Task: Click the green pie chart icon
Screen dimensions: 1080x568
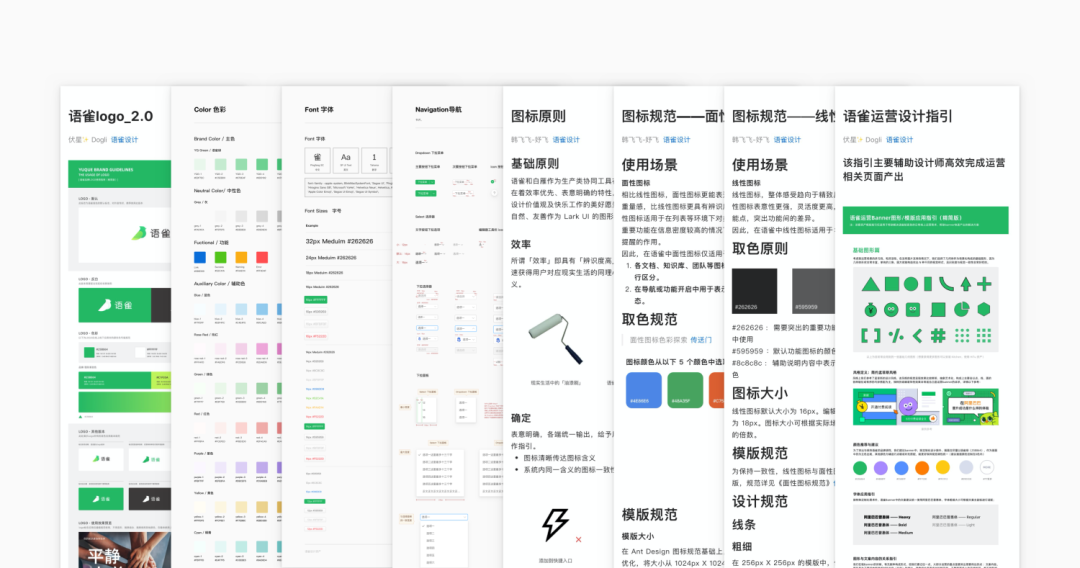Action: [962, 310]
